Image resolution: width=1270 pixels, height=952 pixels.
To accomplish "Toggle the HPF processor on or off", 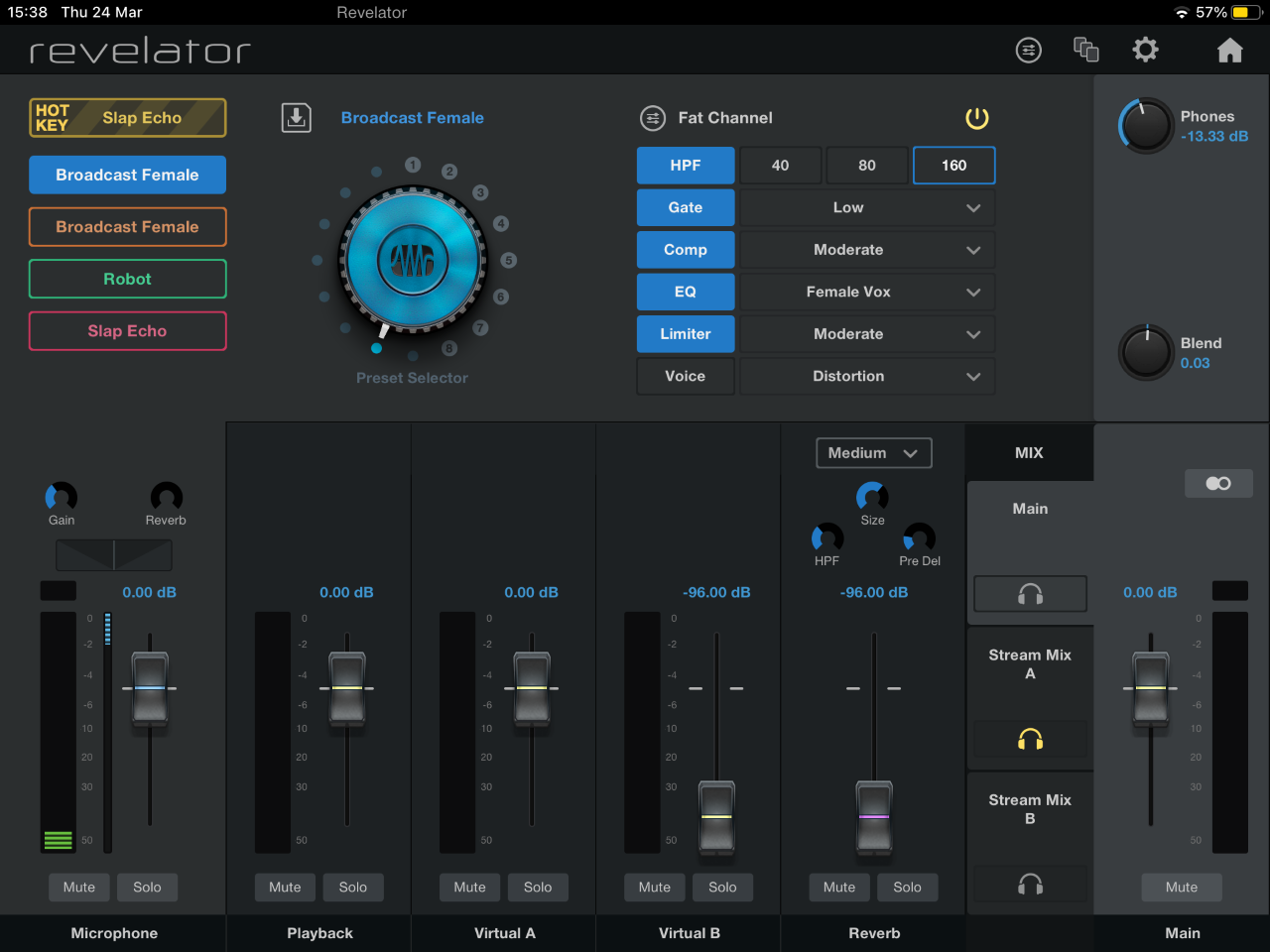I will [x=686, y=166].
